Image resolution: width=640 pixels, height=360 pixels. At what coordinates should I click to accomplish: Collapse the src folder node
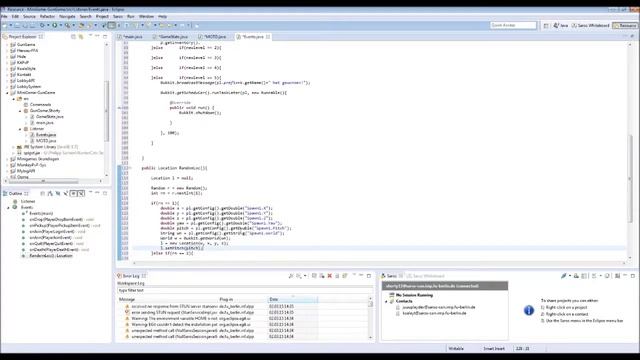[13, 99]
